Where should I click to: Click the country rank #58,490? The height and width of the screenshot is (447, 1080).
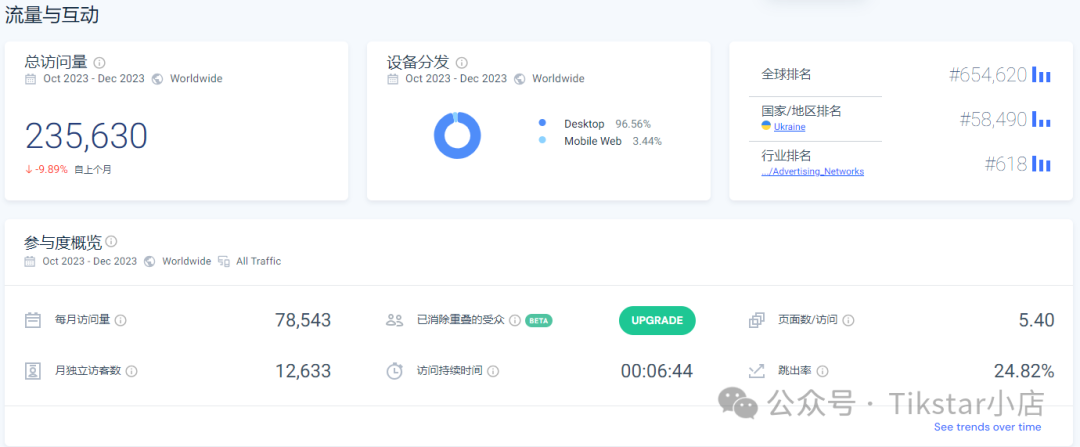tap(994, 120)
